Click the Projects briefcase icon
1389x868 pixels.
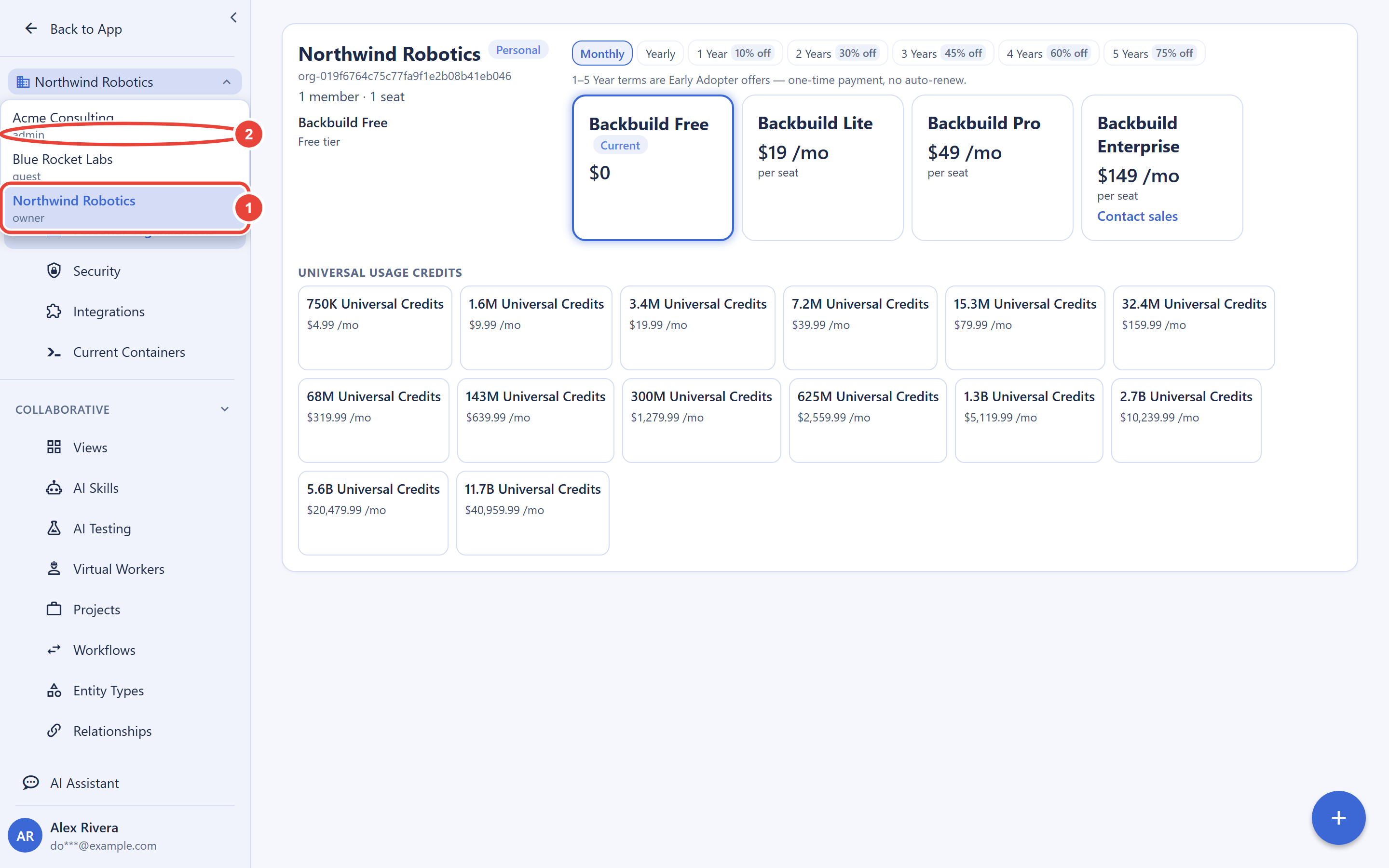[54, 609]
